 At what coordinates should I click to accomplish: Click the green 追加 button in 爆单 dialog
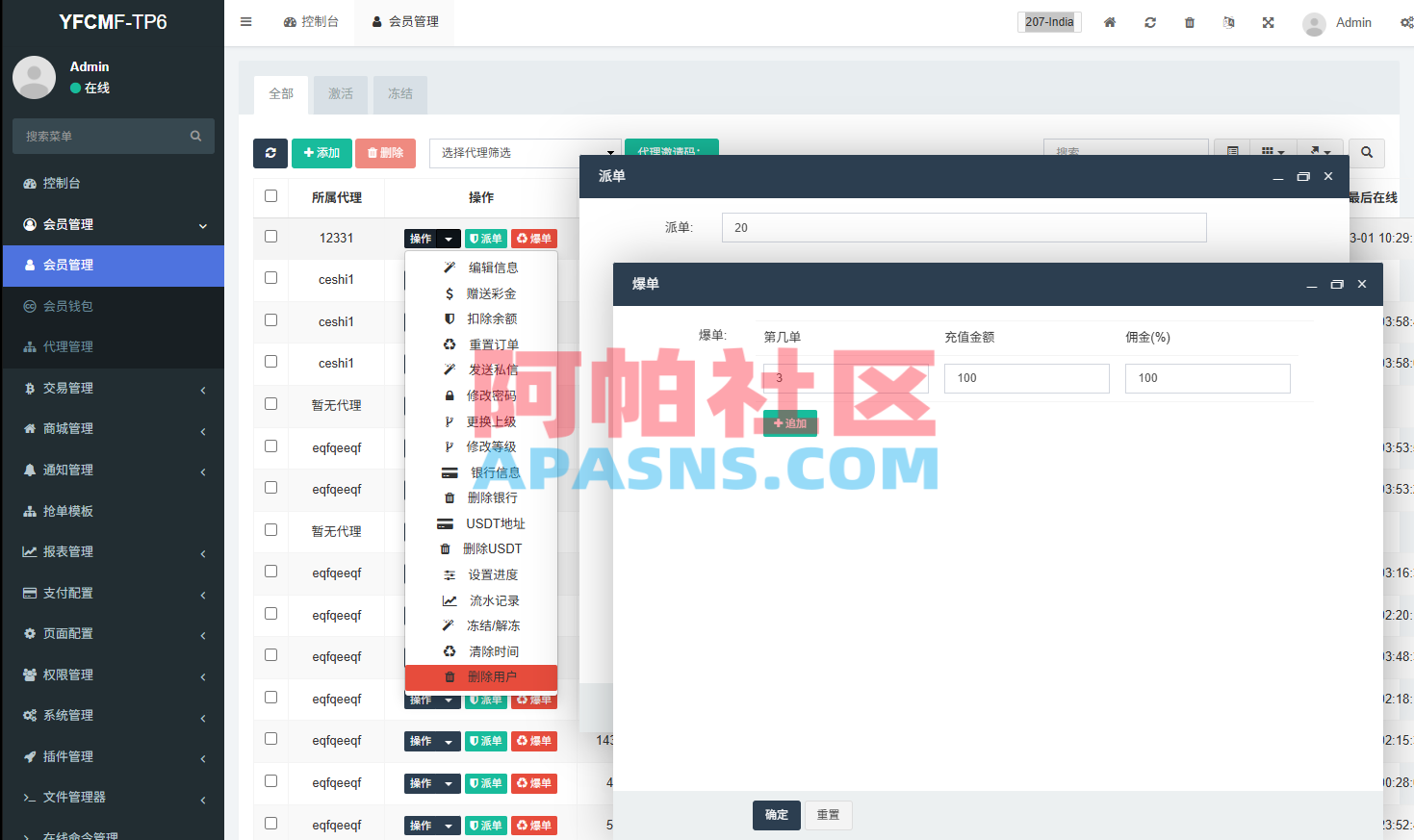(x=790, y=423)
